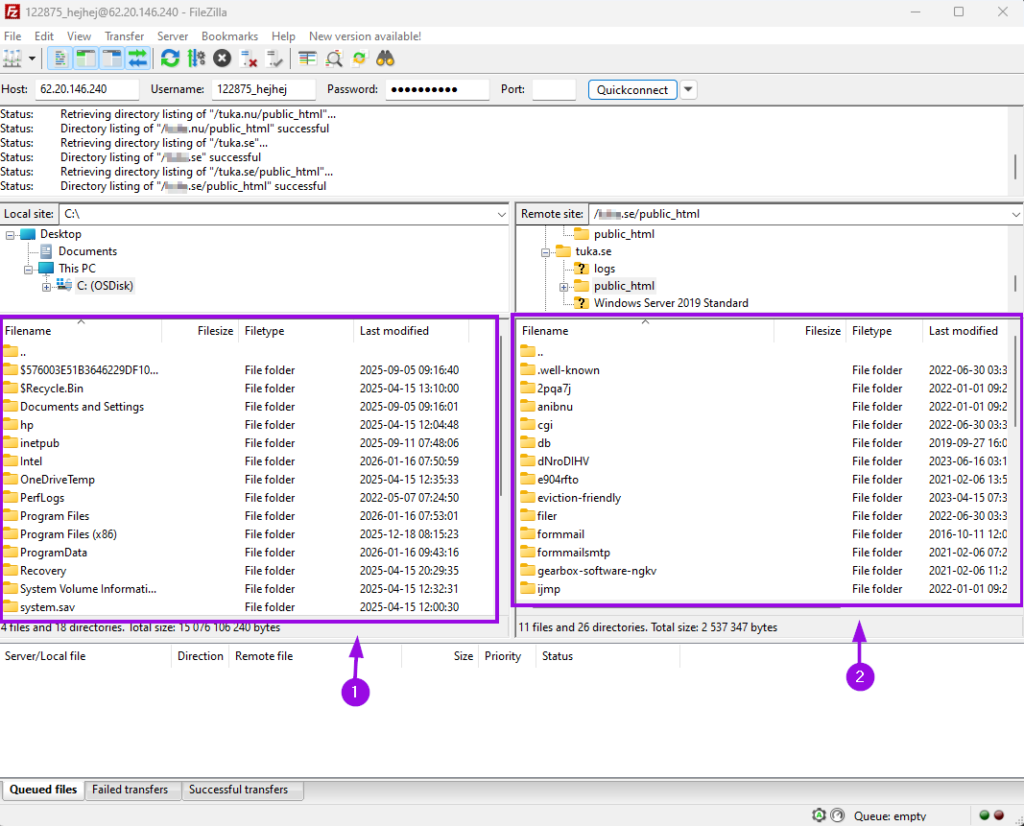Open the Directory comparison icon

click(x=333, y=59)
